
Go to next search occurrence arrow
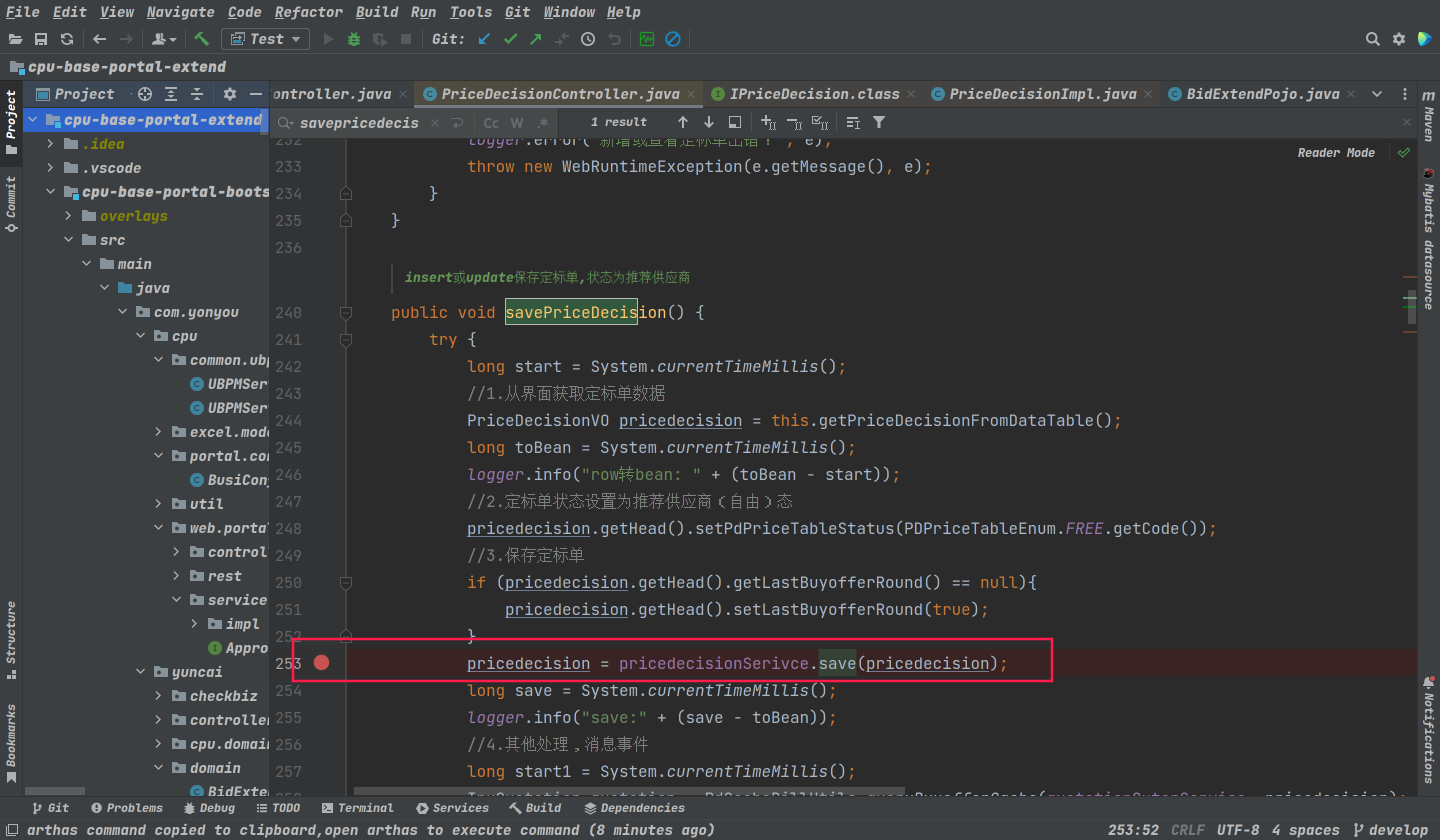coord(708,122)
